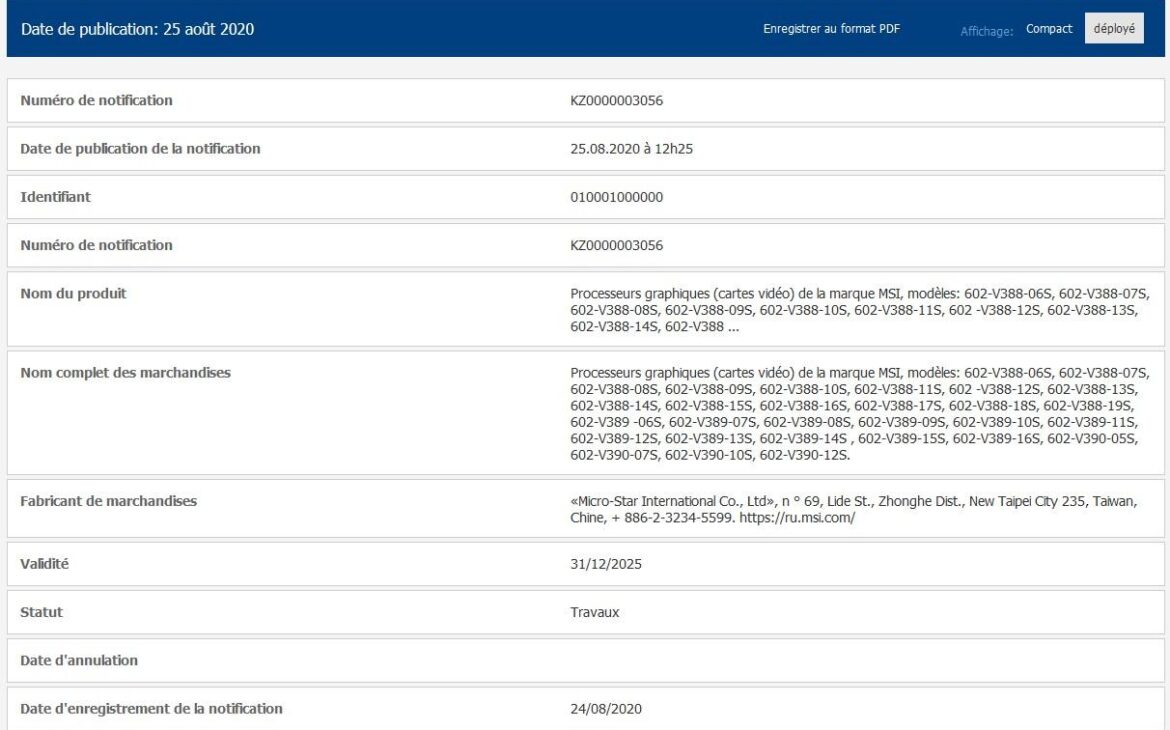Image resolution: width=1170 pixels, height=730 pixels.
Task: Click the Enregistrer au format PDF link
Action: 831,29
